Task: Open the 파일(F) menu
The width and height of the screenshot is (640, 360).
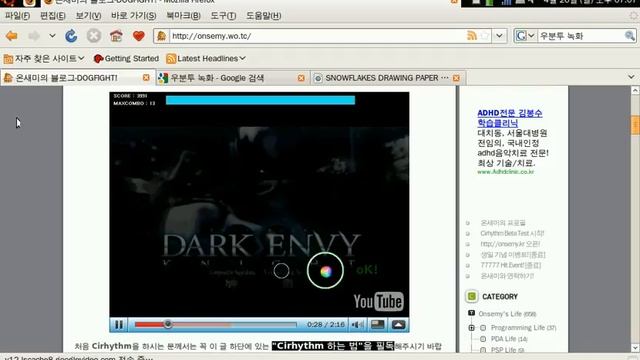Action: pyautogui.click(x=18, y=16)
